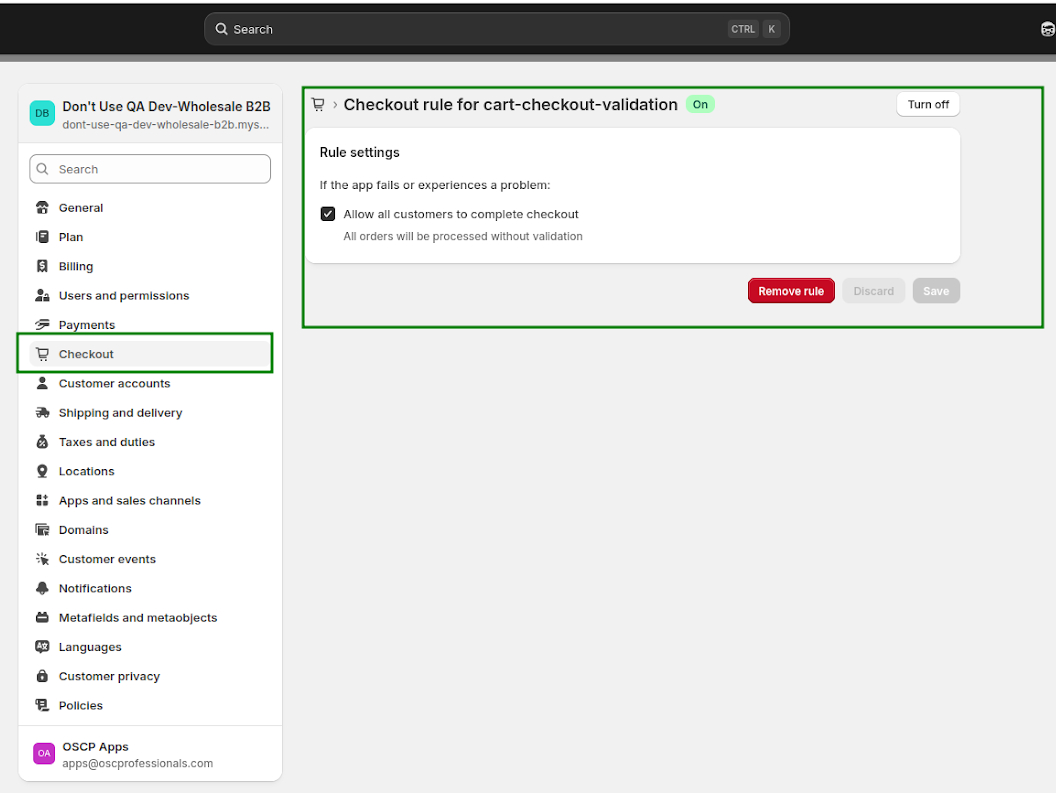Image resolution: width=1056 pixels, height=793 pixels.
Task: Select the Shipping and delivery truck icon
Action: pyautogui.click(x=42, y=412)
